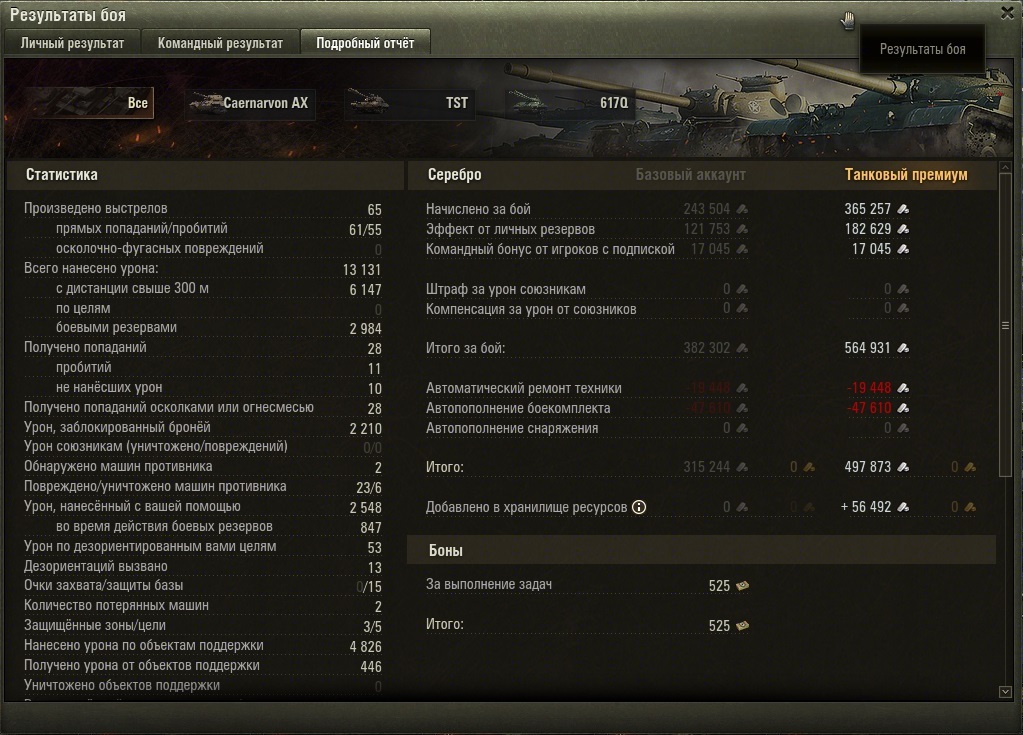Open the Личный результат tab
1023x735 pixels.
click(72, 43)
